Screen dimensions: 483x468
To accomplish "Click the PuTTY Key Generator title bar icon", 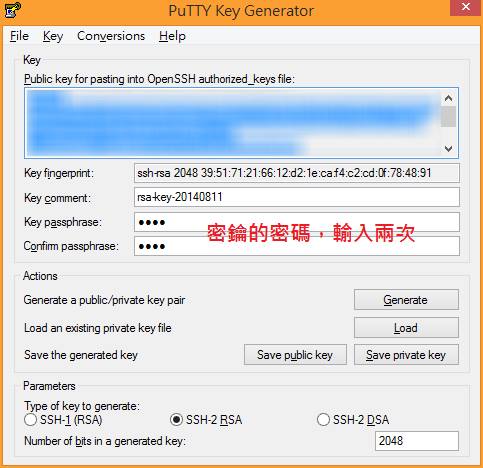I will click(x=13, y=10).
